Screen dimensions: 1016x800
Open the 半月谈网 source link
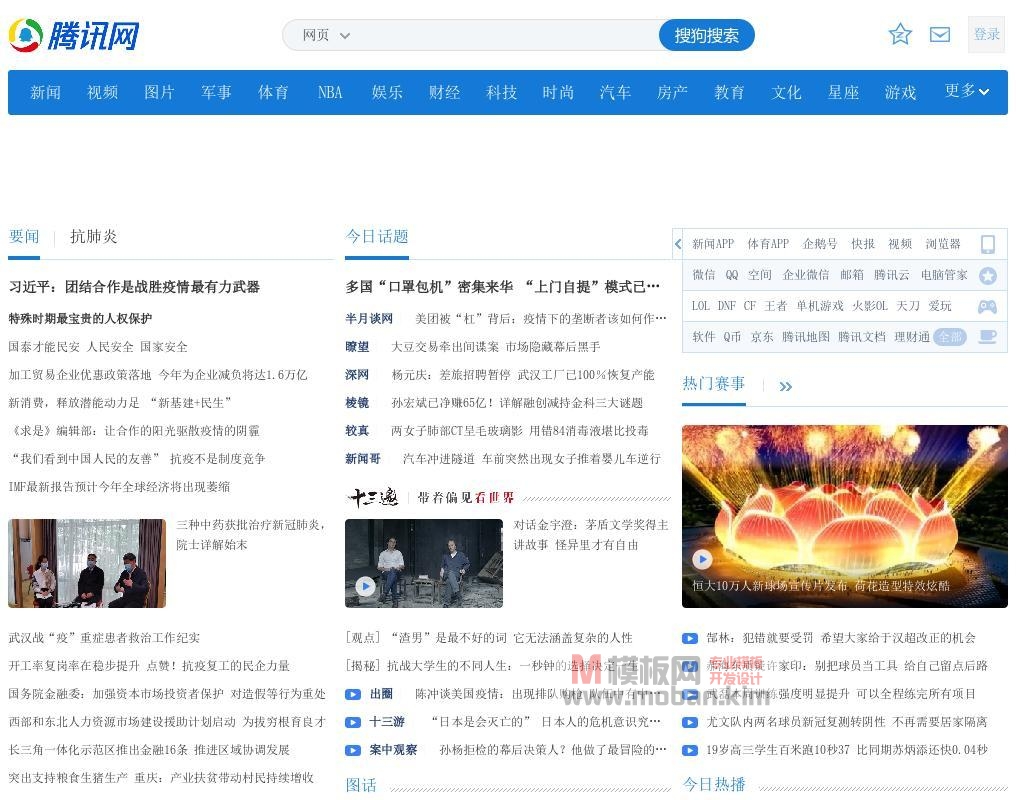point(369,319)
